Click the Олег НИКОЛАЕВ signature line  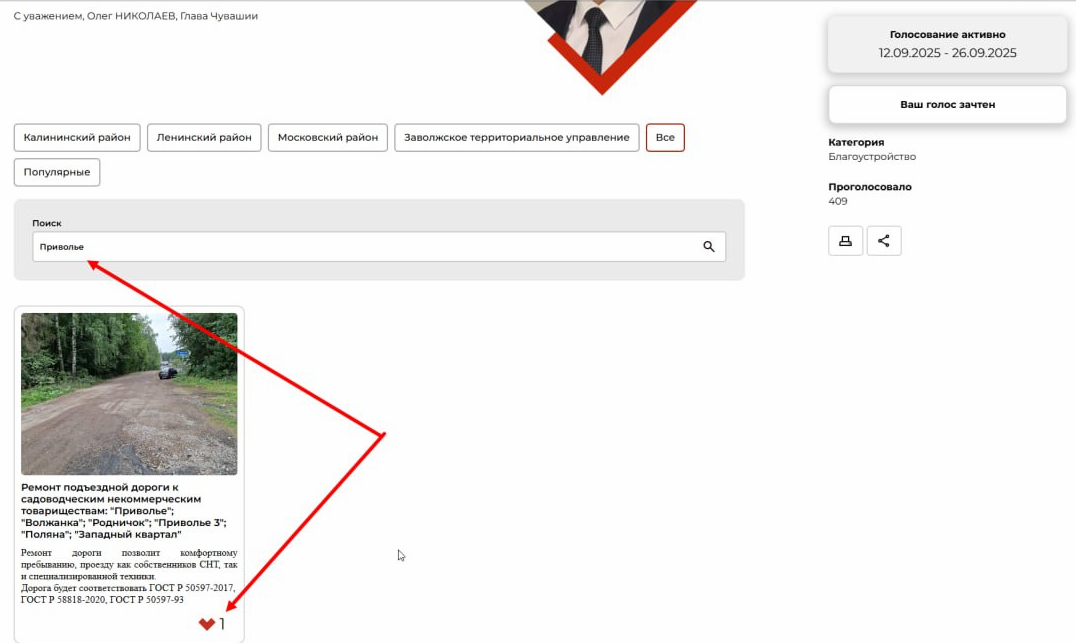[x=135, y=16]
